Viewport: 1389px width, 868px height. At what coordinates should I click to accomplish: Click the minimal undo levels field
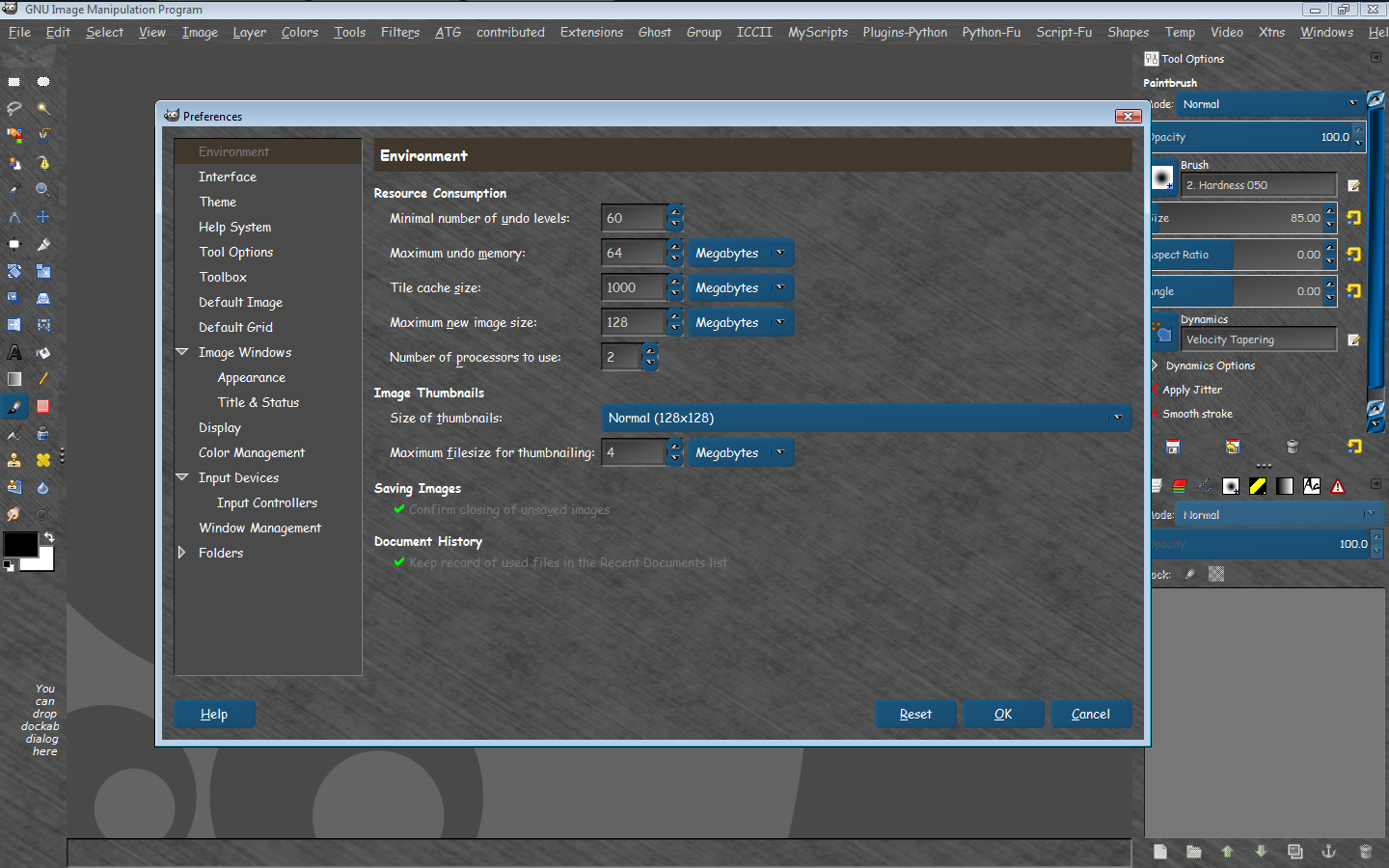coord(634,219)
